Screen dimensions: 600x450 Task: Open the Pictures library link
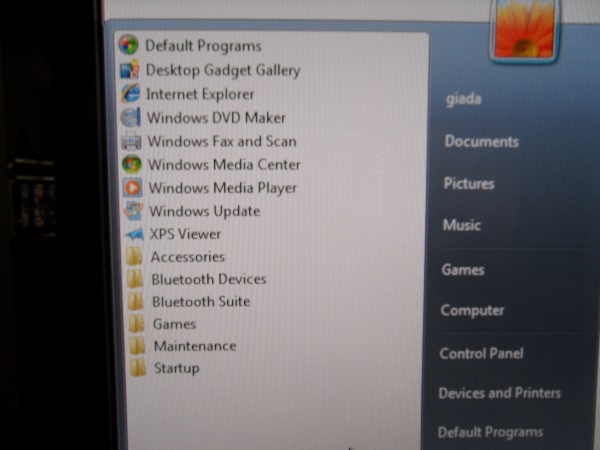pos(469,184)
